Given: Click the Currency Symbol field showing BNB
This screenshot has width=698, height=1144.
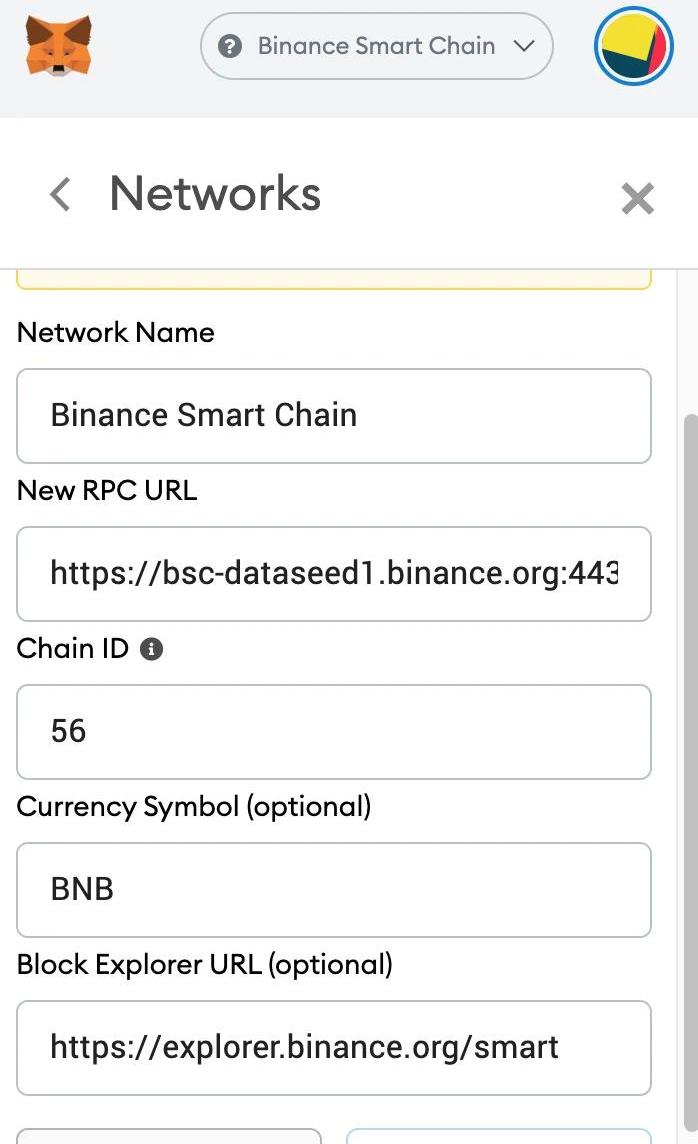Looking at the screenshot, I should point(334,890).
